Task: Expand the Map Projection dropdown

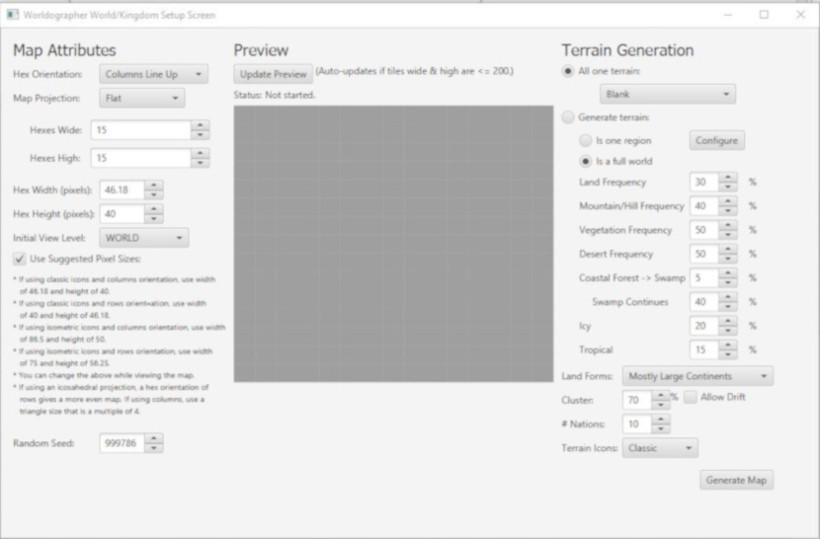Action: (x=142, y=98)
